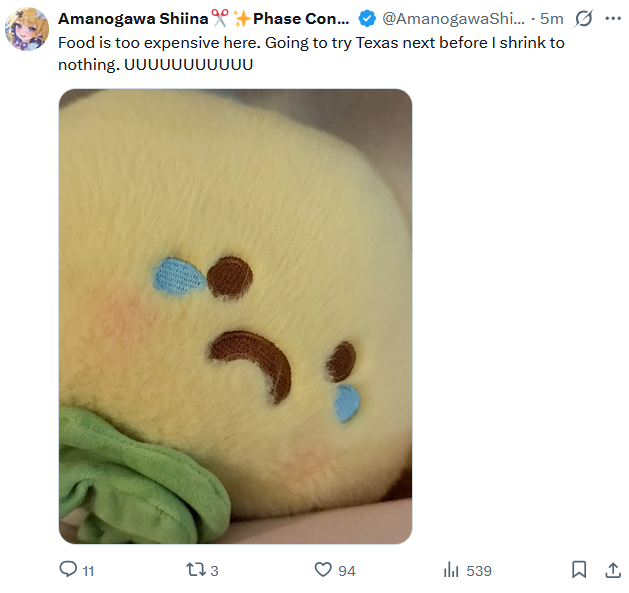Click the 94 likes count
The height and width of the screenshot is (593, 629).
(x=347, y=571)
